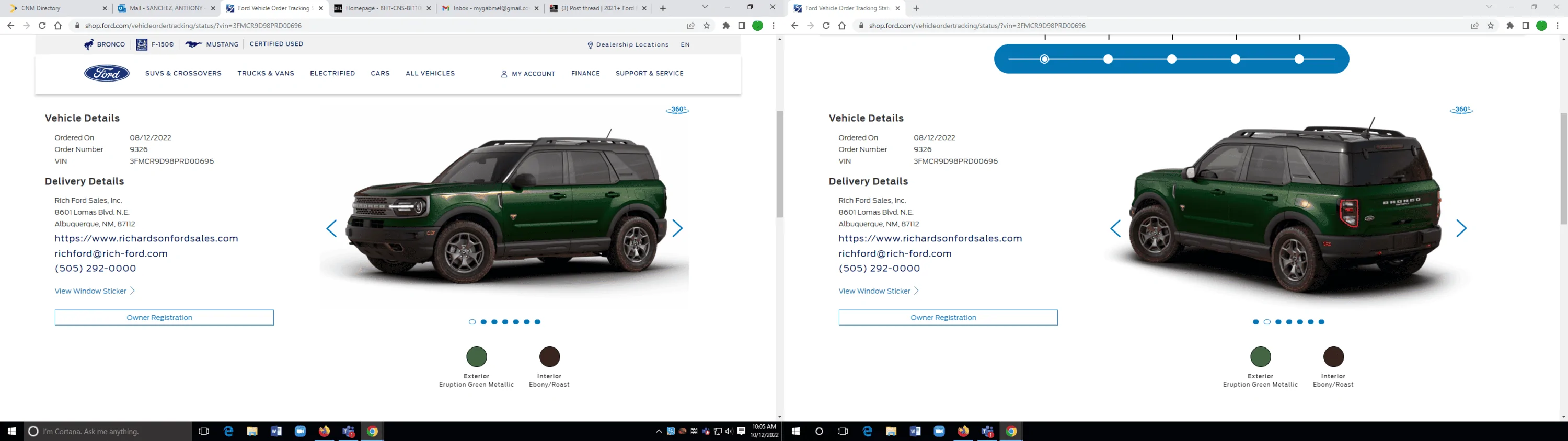Open Word from the left taskbar

276,431
